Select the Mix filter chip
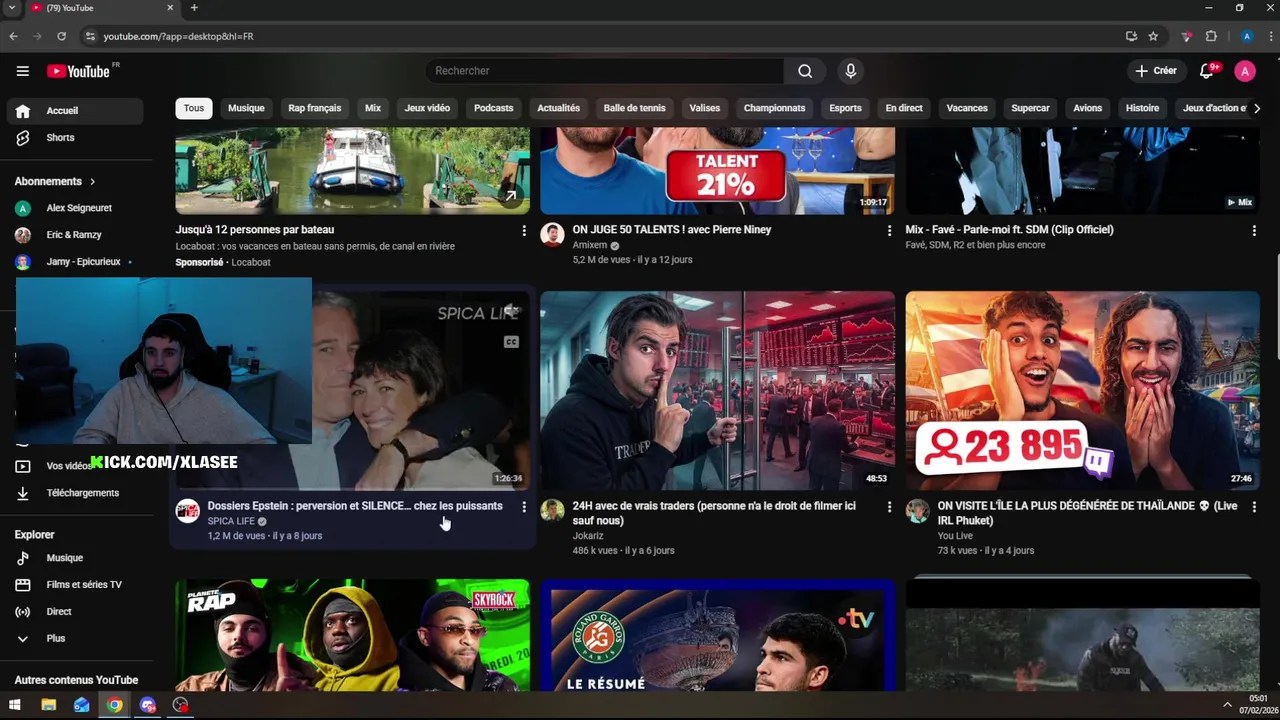1280x720 pixels. tap(373, 108)
